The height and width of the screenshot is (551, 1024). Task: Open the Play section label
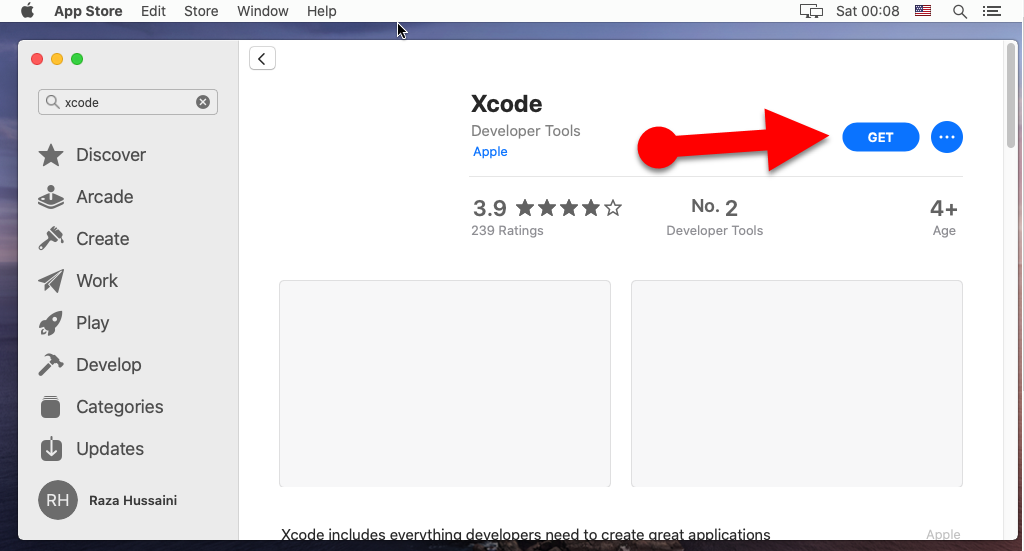pos(93,323)
